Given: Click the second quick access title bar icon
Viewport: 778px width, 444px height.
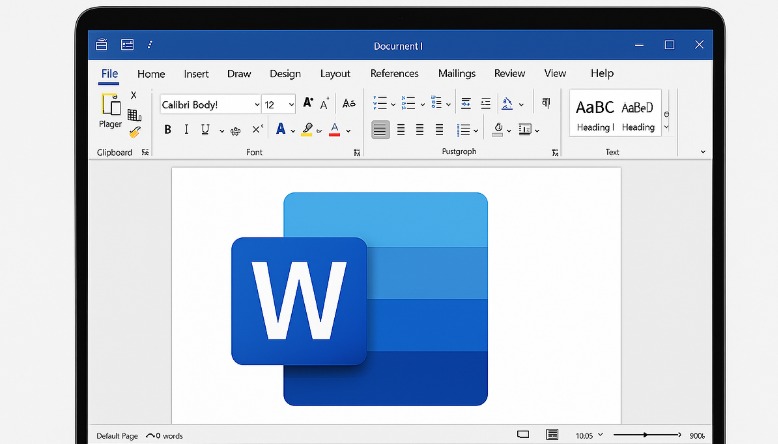Looking at the screenshot, I should tap(128, 45).
